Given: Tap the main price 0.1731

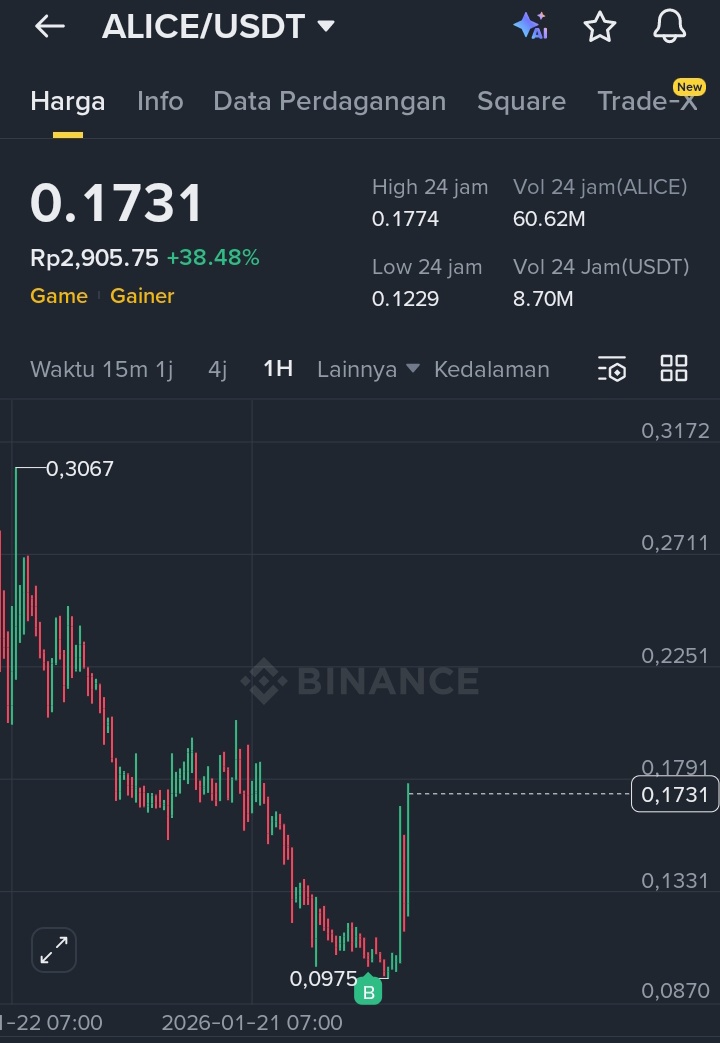Looking at the screenshot, I should [116, 203].
